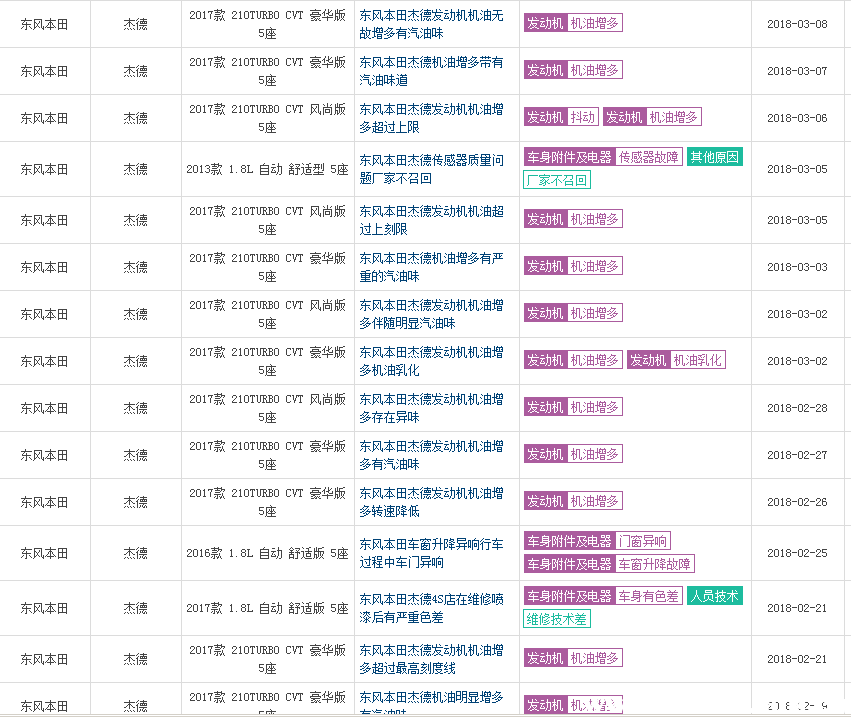The height and width of the screenshot is (717, 851).
Task: Open link '东风本田杰德发动机机油增多转速降低'
Action: click(431, 502)
